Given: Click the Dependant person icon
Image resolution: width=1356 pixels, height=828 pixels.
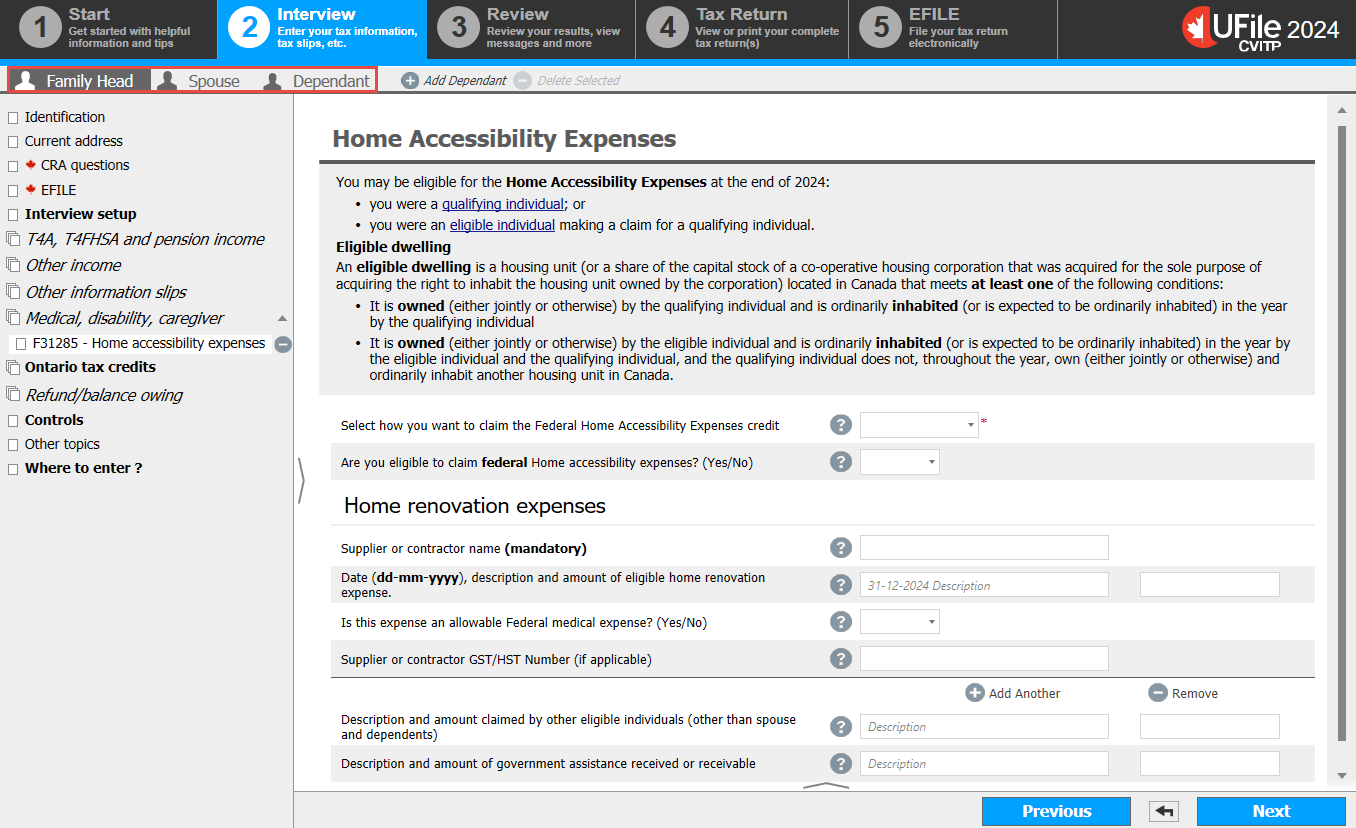Looking at the screenshot, I should pos(272,81).
